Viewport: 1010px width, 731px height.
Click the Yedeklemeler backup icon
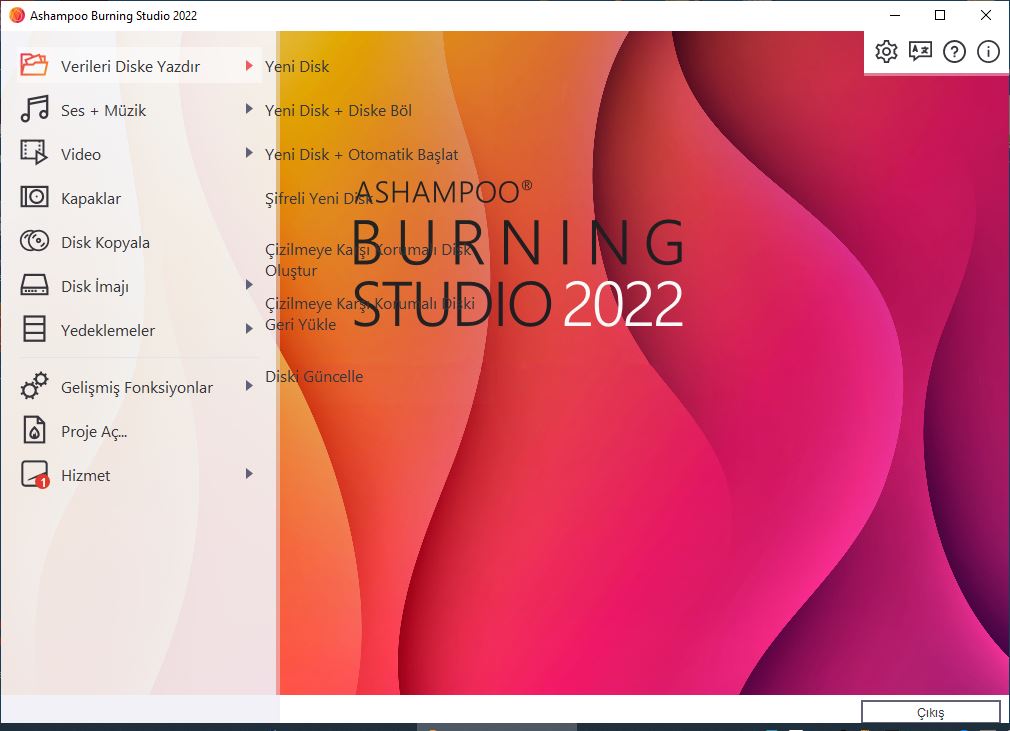point(34,328)
